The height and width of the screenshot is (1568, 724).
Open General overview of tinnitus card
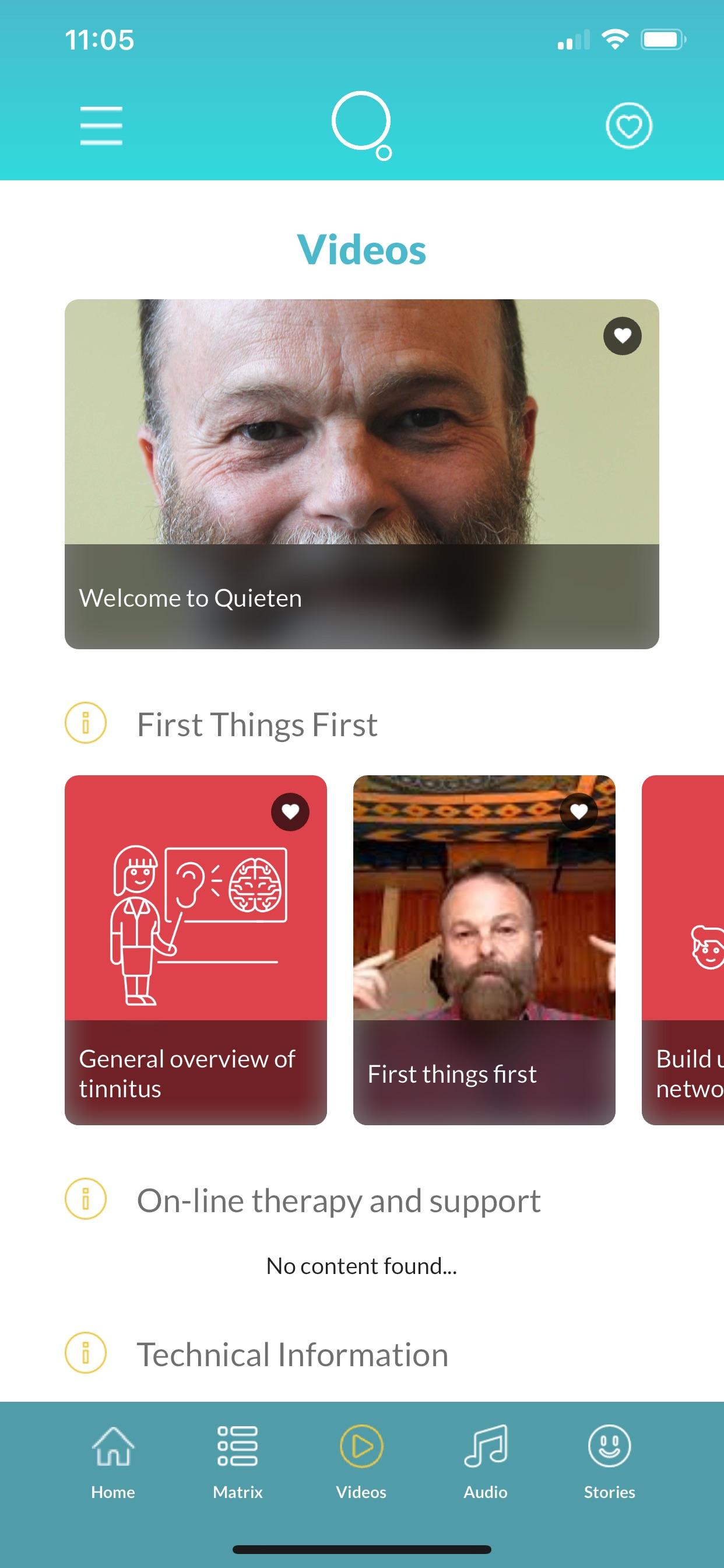click(196, 950)
